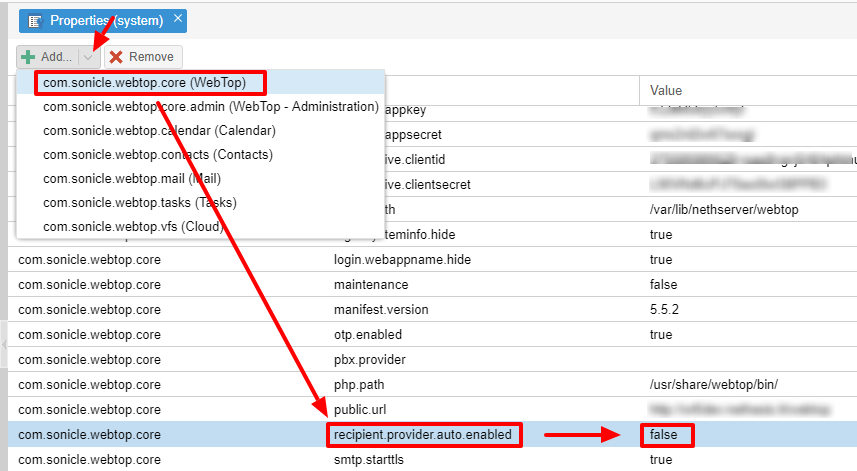Click the red X Remove icon
This screenshot has height=471, width=857.
pyautogui.click(x=116, y=57)
